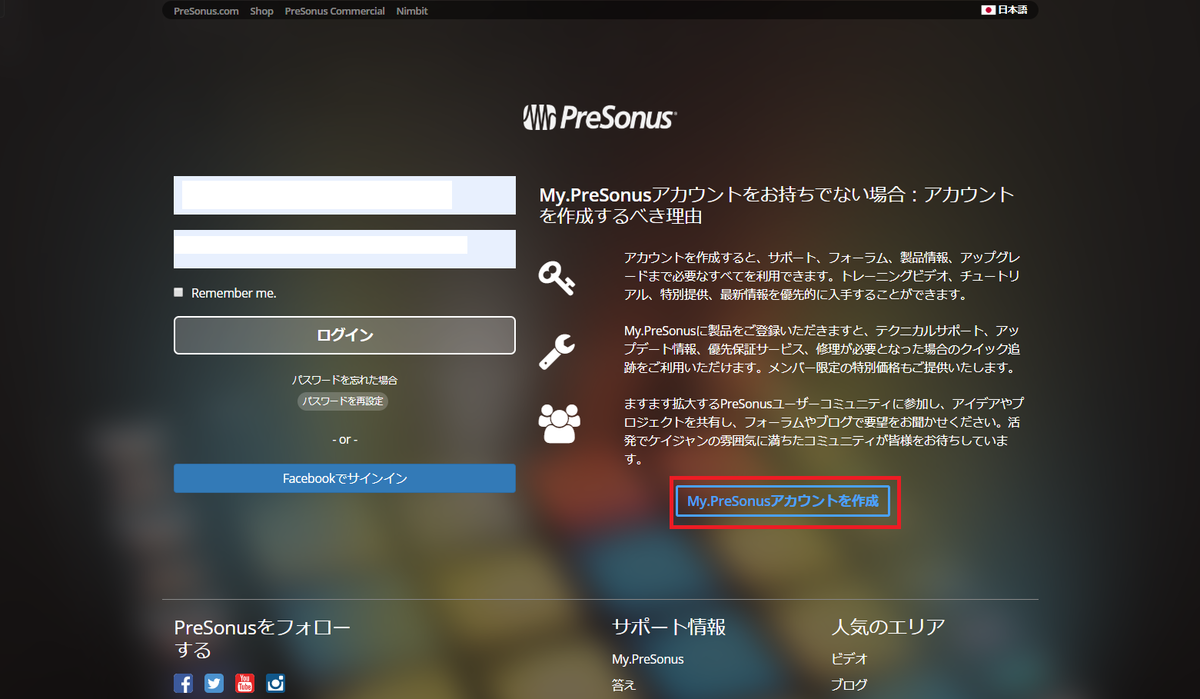Click the パスワードを再設定 button
The image size is (1200, 699).
[342, 399]
